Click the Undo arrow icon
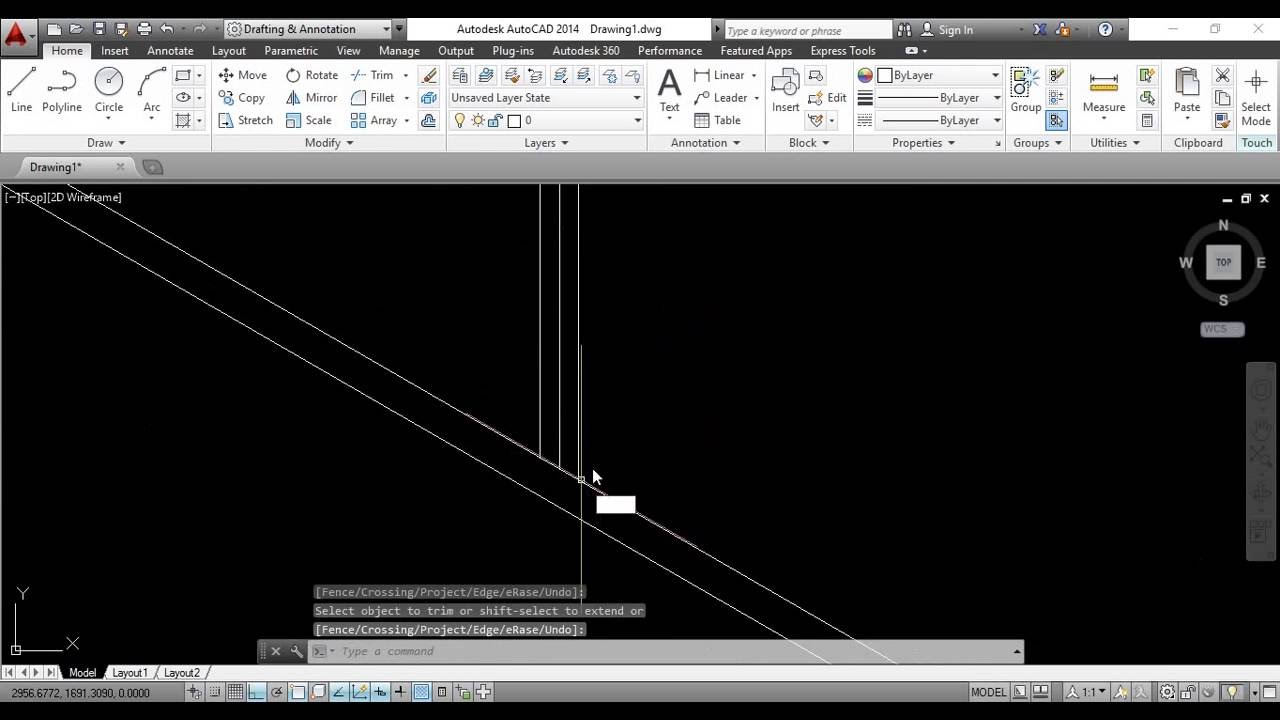Image resolution: width=1280 pixels, height=720 pixels. (x=167, y=29)
